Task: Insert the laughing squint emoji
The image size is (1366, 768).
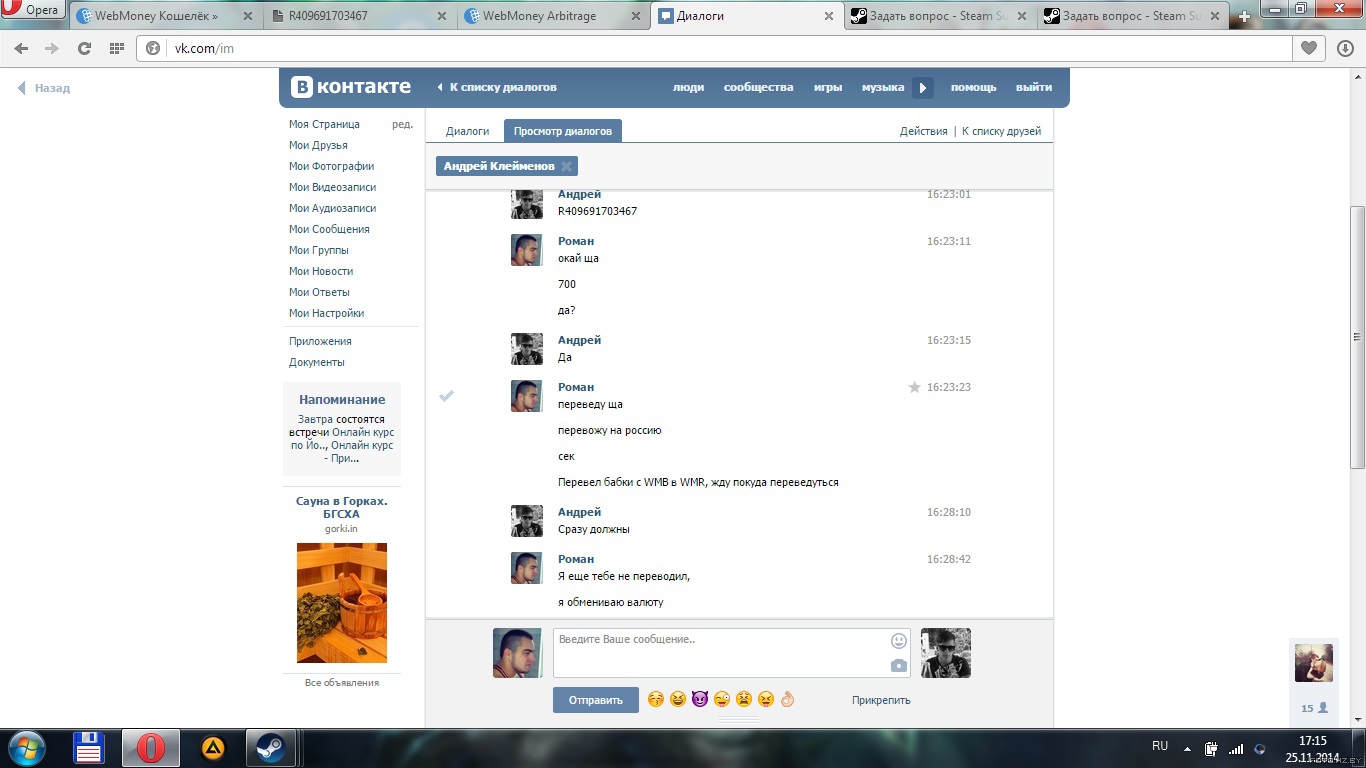Action: pos(678,699)
